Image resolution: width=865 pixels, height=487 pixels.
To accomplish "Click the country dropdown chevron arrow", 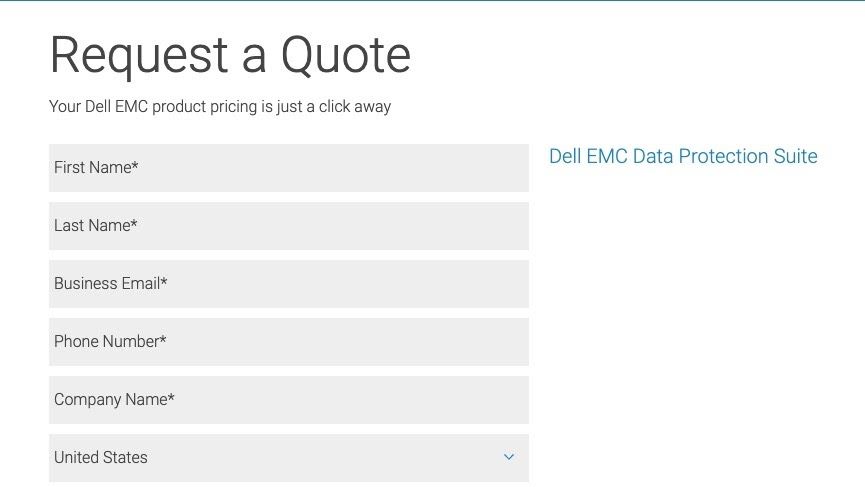I will click(508, 457).
